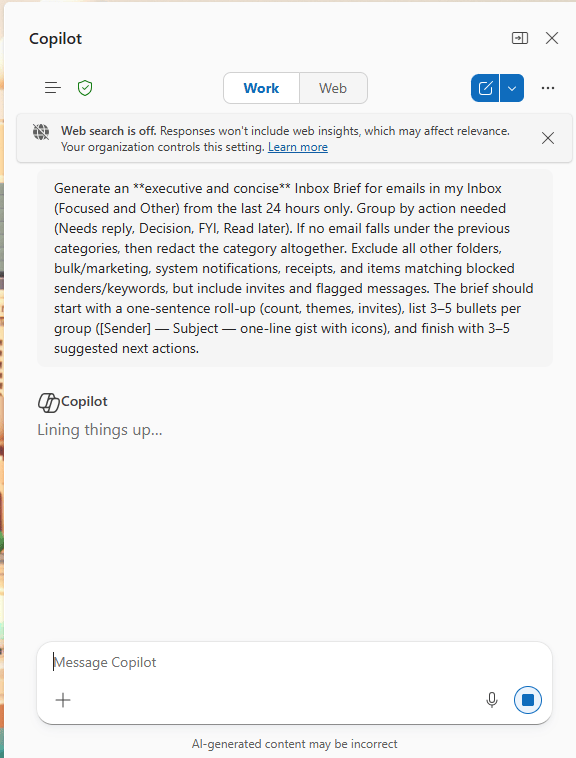Image resolution: width=576 pixels, height=758 pixels.
Task: Stop generating the Copilot response
Action: pyautogui.click(x=528, y=700)
